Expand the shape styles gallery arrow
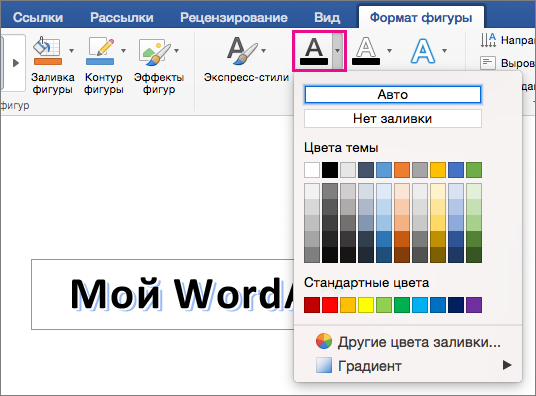 (x=16, y=63)
